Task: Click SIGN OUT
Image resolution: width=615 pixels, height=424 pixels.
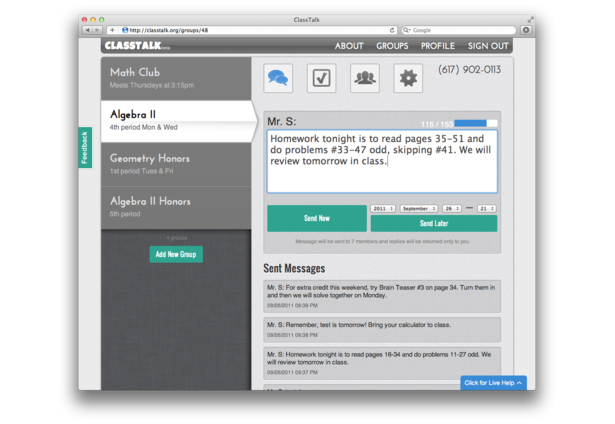Action: tap(488, 46)
